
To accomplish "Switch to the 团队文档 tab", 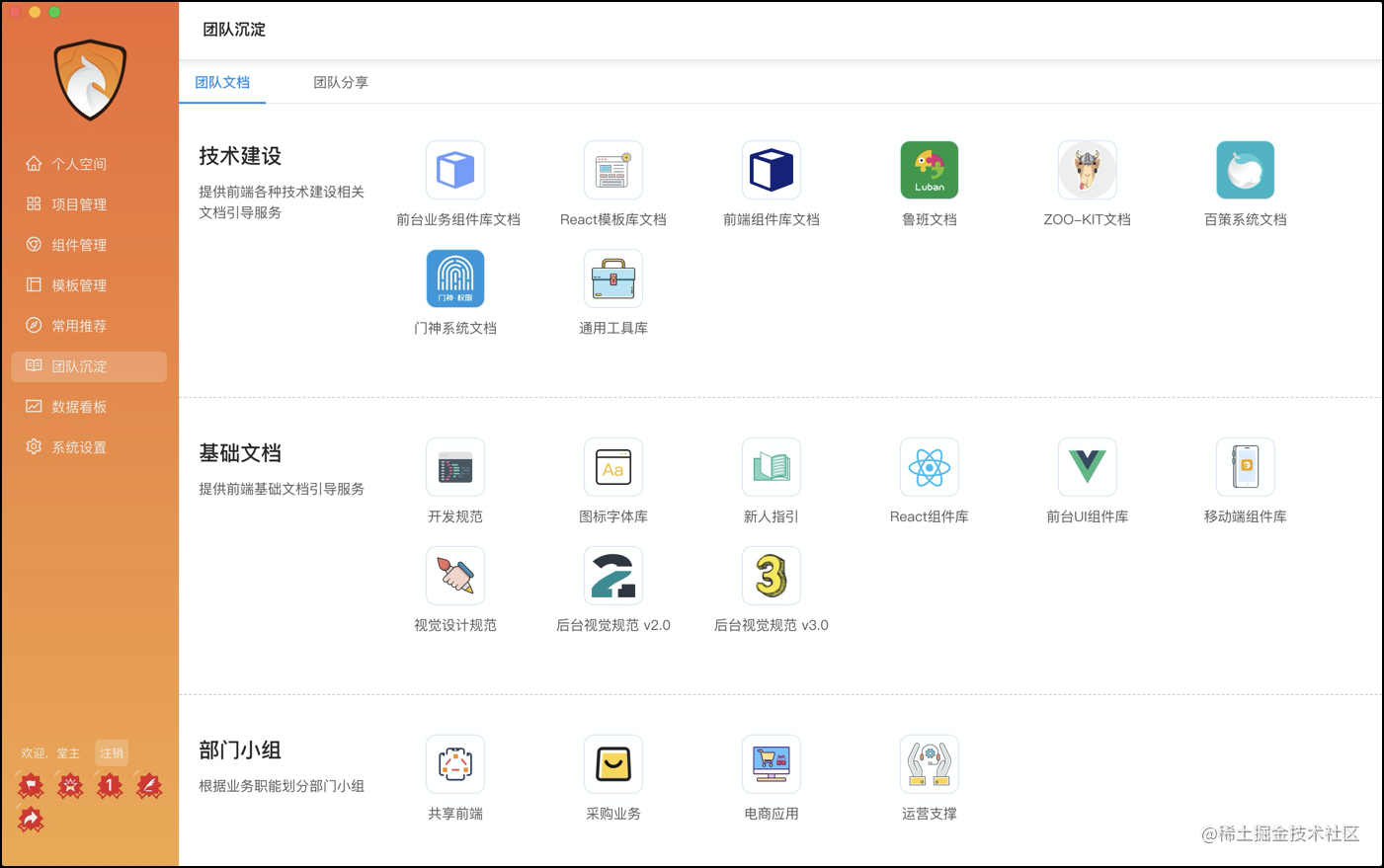I will (x=222, y=83).
